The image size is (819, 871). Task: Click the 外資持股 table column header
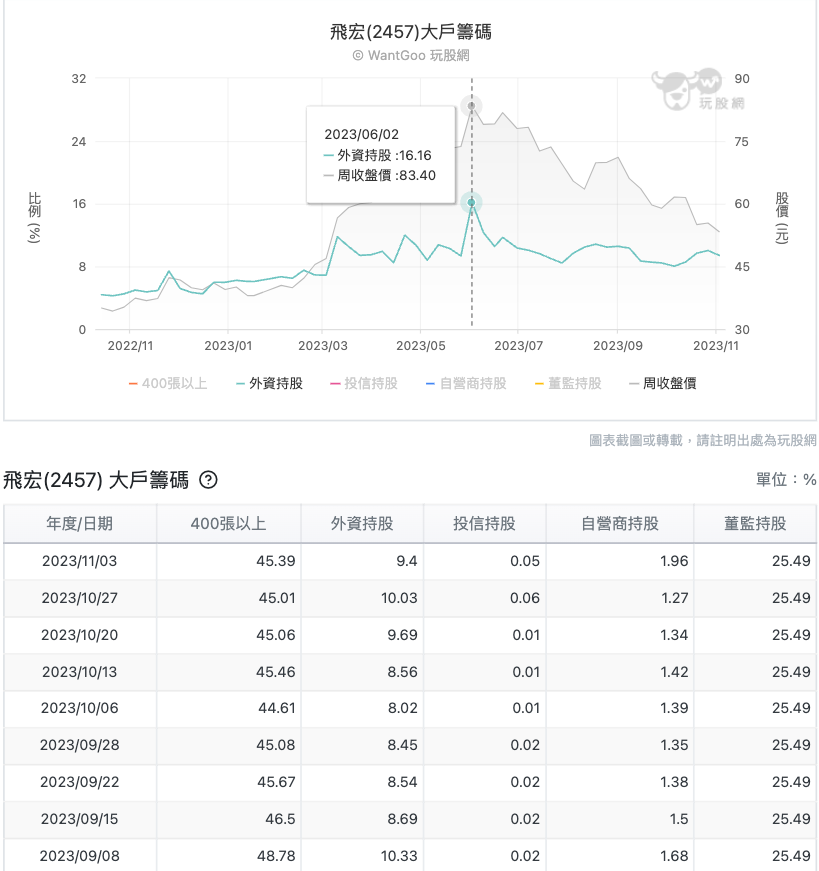(x=362, y=523)
